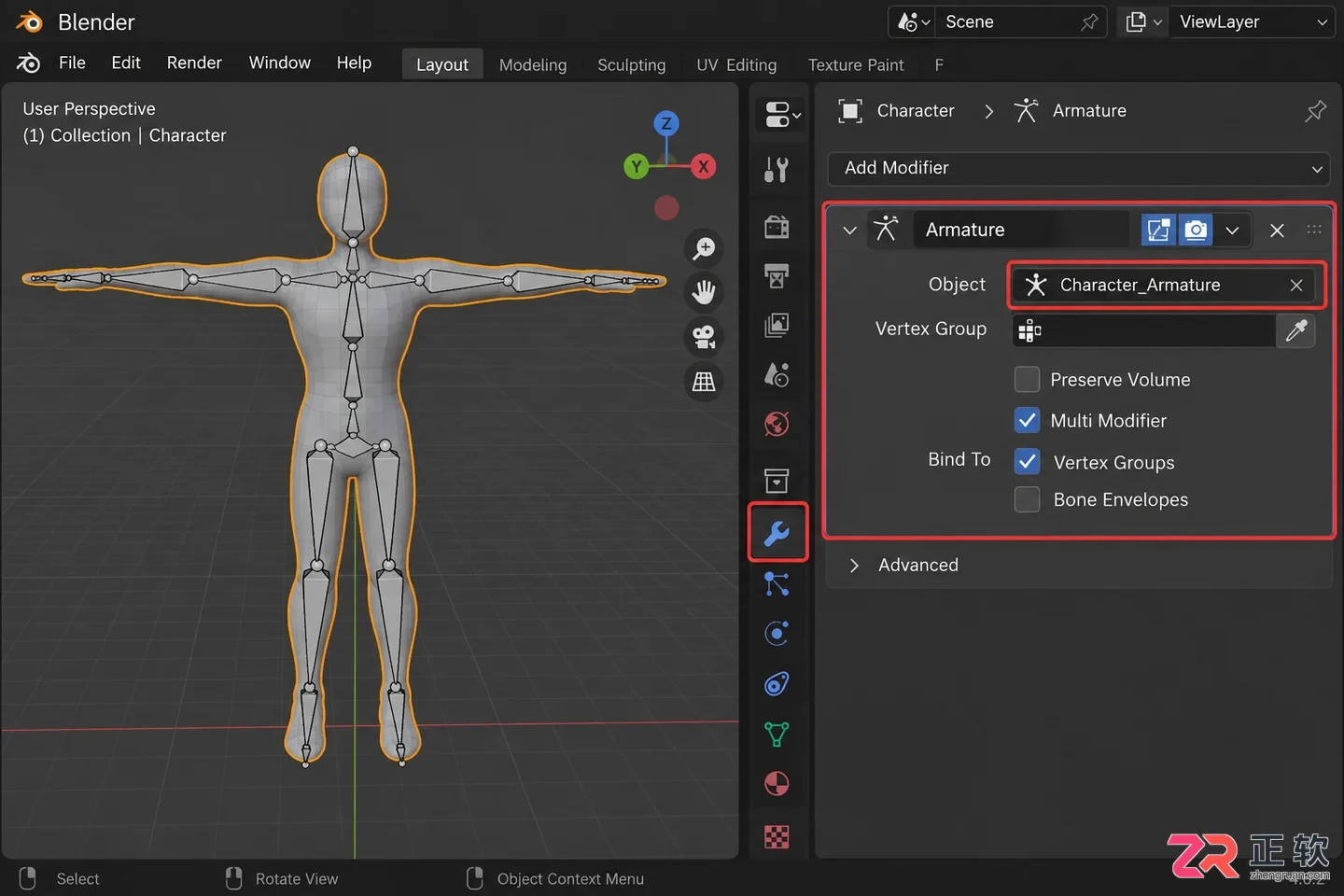The image size is (1344, 896).
Task: Select the Modifiers wrench tab
Action: (777, 533)
